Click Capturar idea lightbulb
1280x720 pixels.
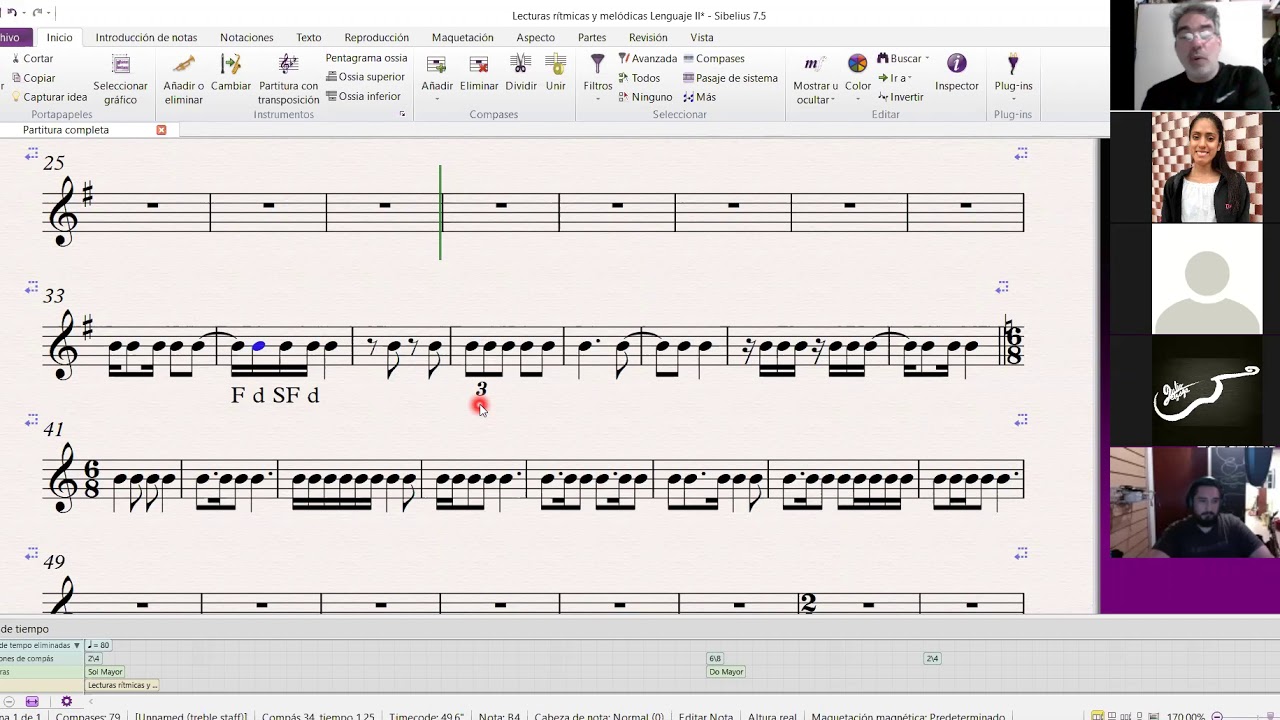48,97
